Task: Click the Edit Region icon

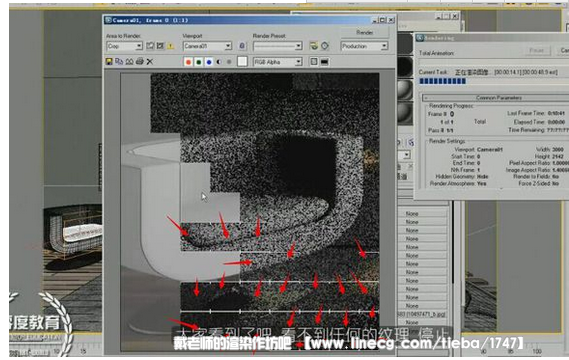Action: point(150,46)
